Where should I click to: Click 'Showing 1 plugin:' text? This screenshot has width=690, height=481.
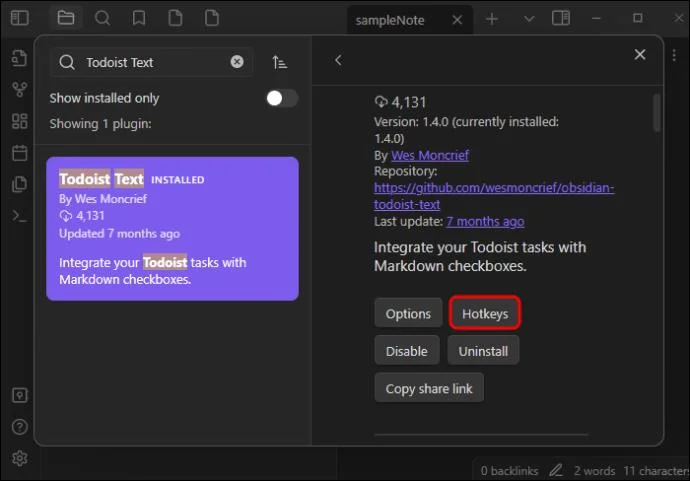pos(100,124)
